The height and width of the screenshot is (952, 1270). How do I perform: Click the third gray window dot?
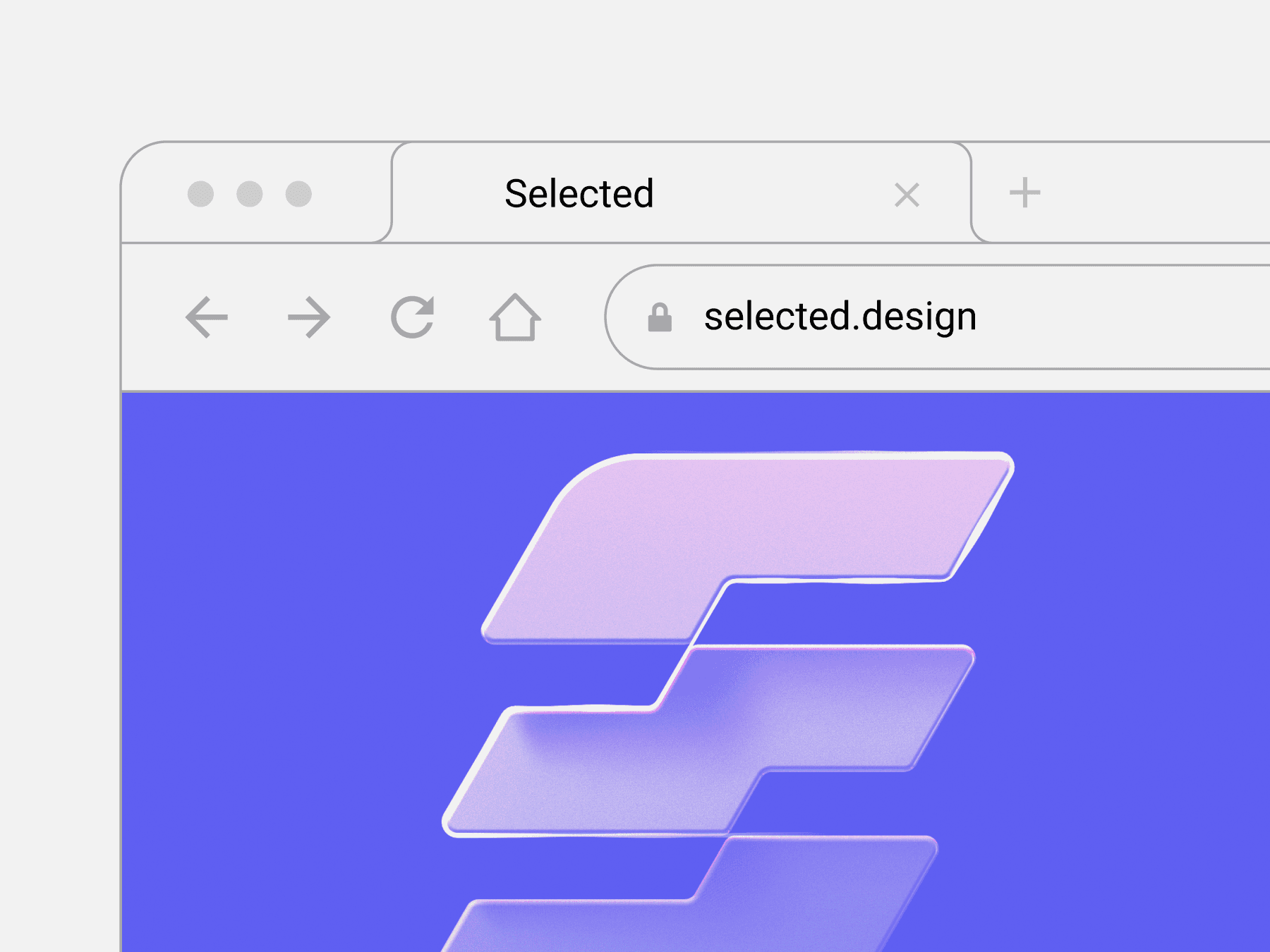click(298, 194)
